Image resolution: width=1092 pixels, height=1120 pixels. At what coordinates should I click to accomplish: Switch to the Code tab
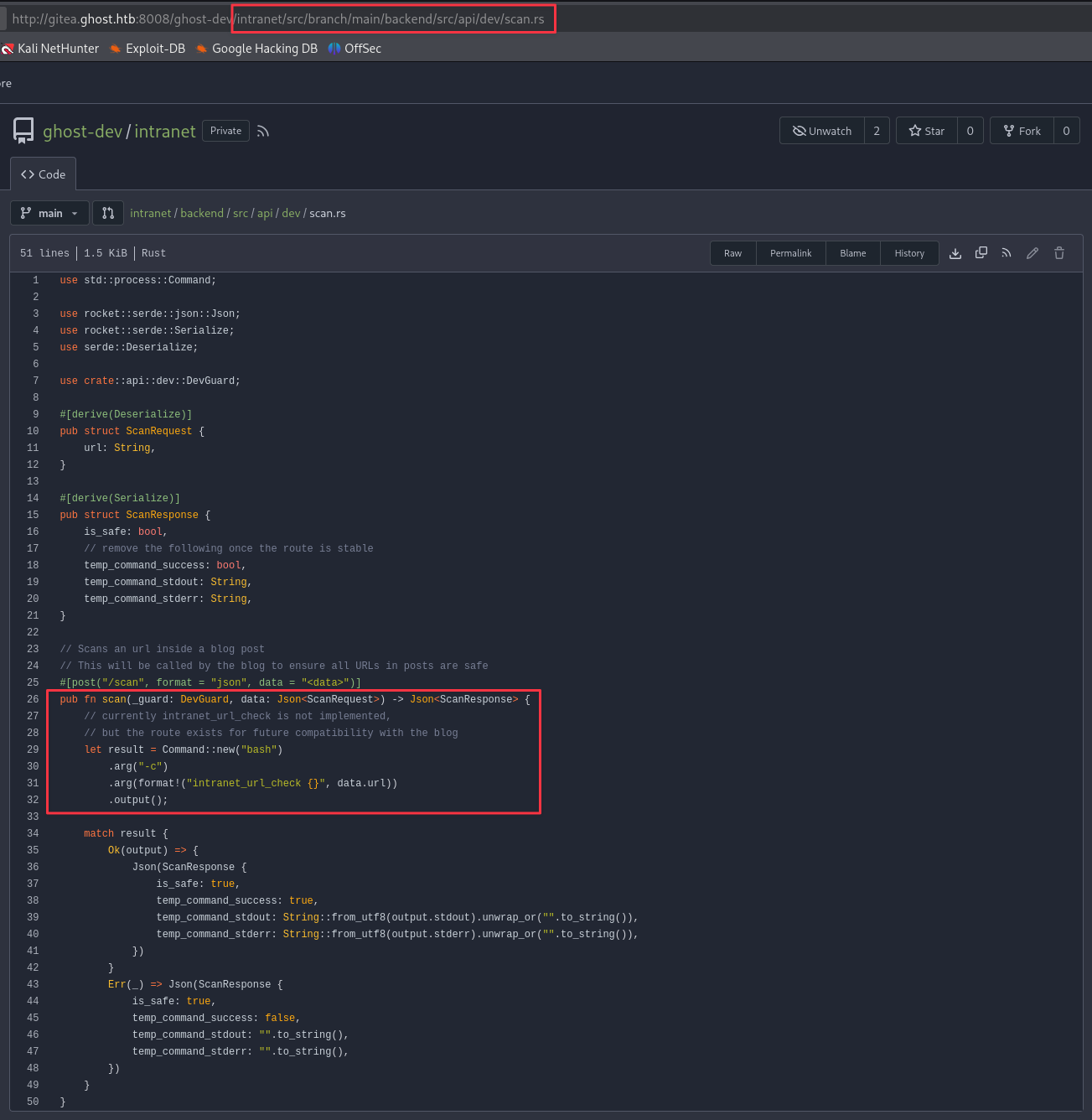[x=44, y=174]
